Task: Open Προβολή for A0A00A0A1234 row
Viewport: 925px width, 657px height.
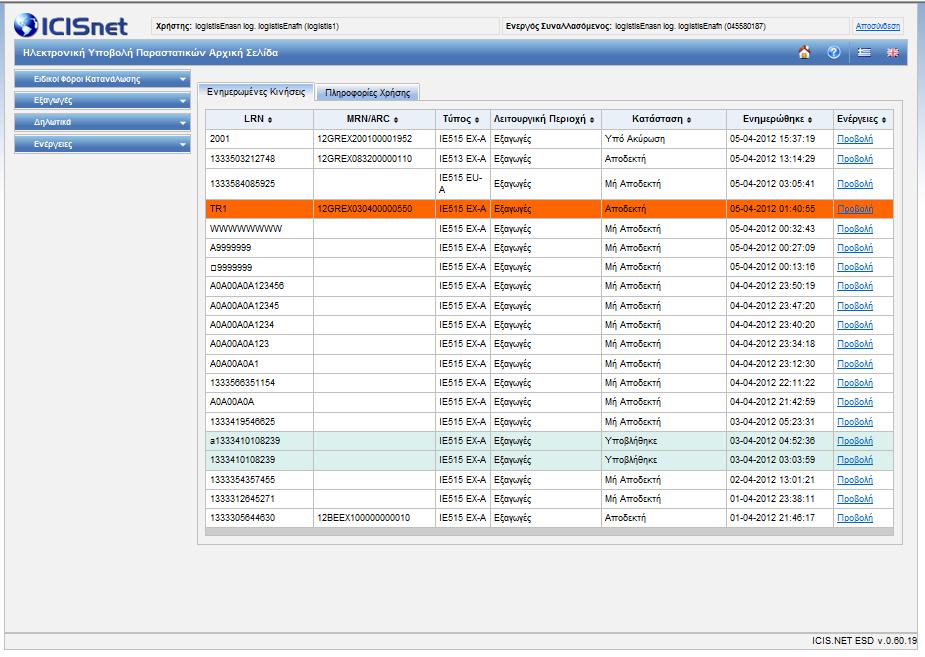Action: coord(855,325)
